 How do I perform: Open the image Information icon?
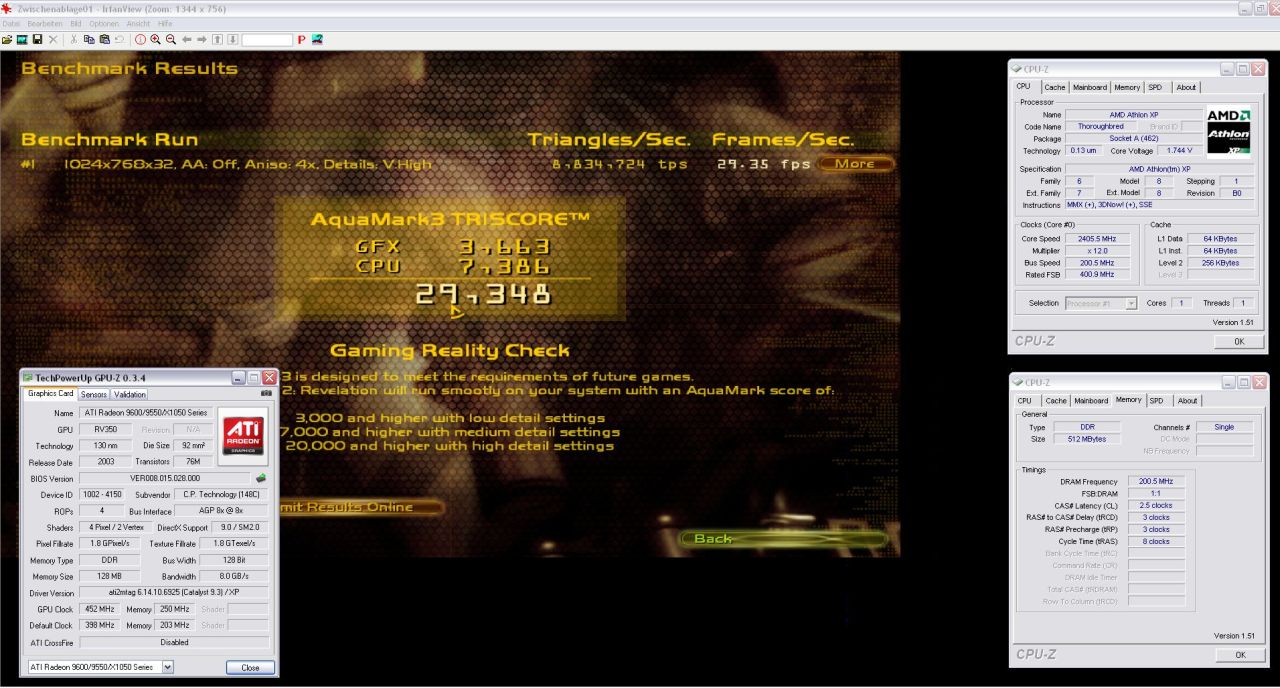[140, 39]
